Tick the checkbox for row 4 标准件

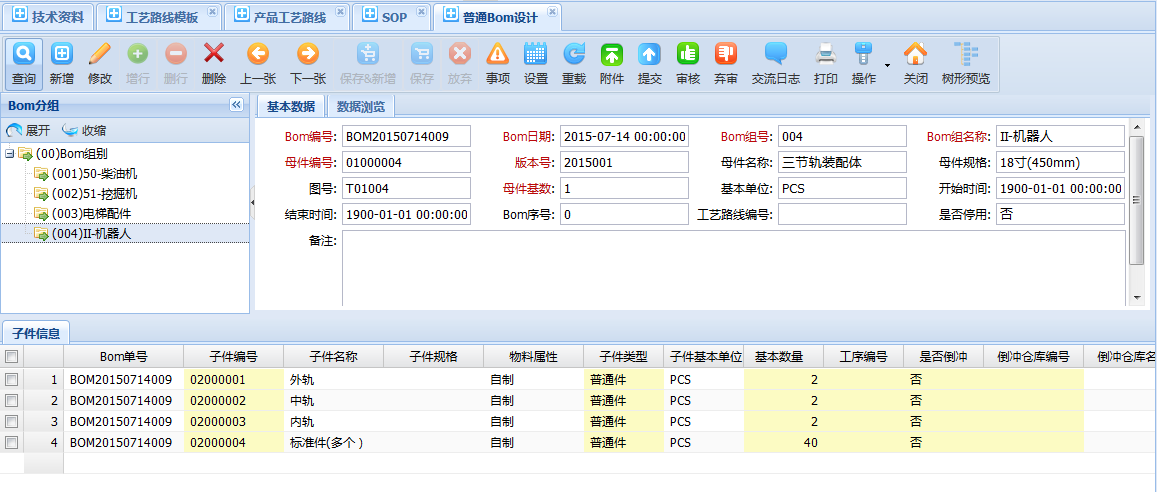[x=11, y=442]
